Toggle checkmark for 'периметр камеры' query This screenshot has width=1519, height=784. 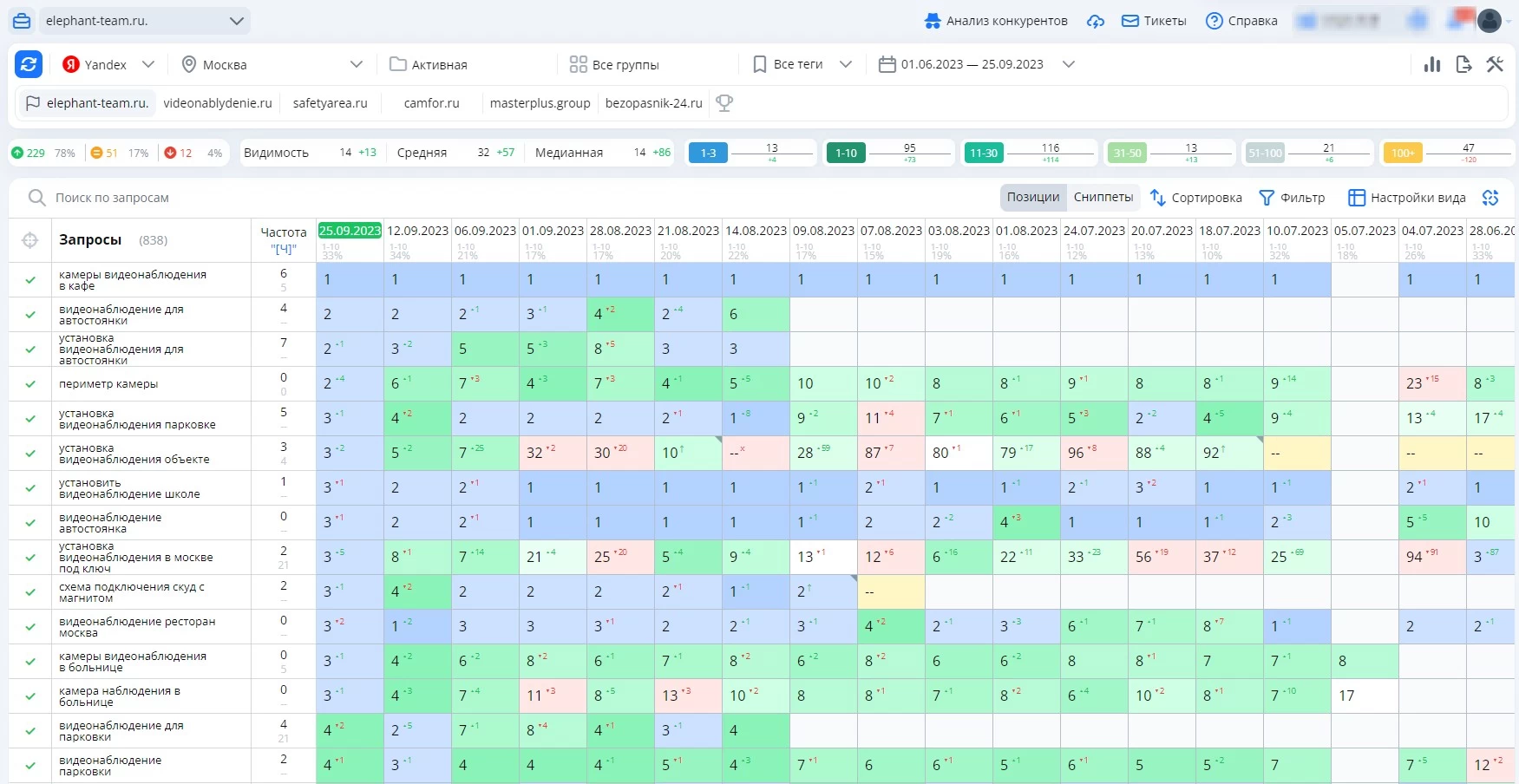click(30, 384)
